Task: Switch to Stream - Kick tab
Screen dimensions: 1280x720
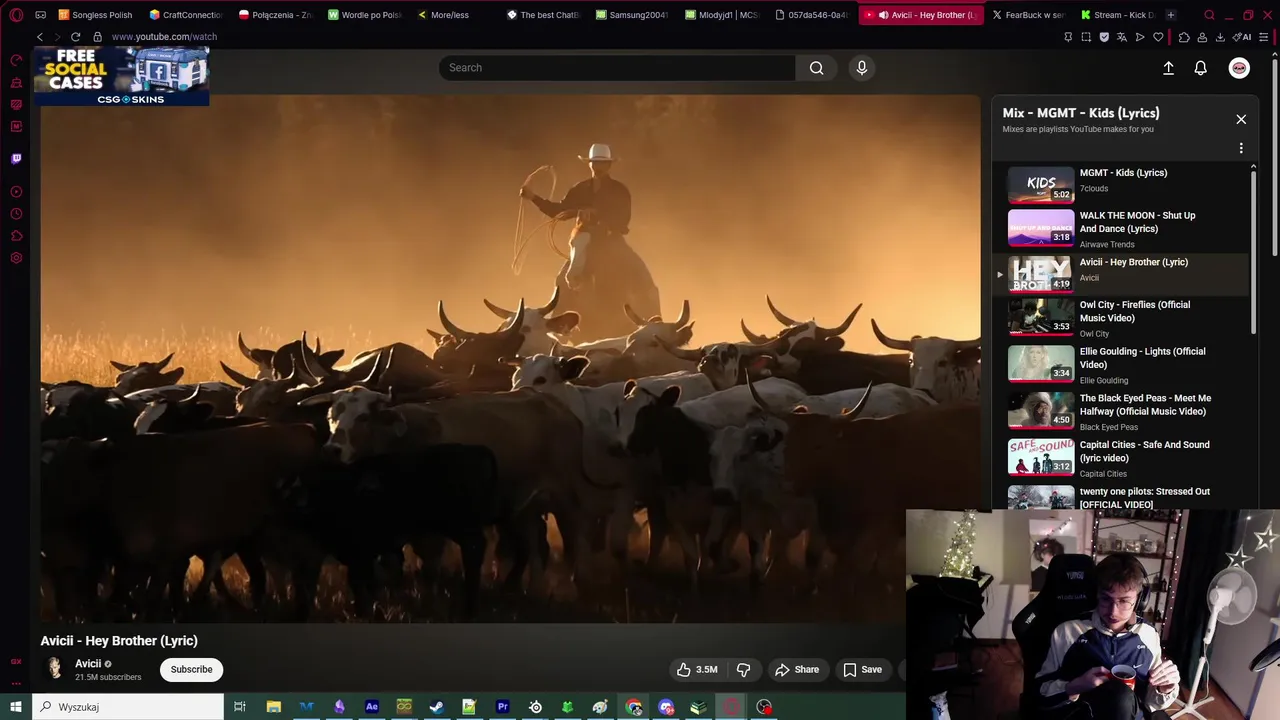Action: pos(1117,15)
